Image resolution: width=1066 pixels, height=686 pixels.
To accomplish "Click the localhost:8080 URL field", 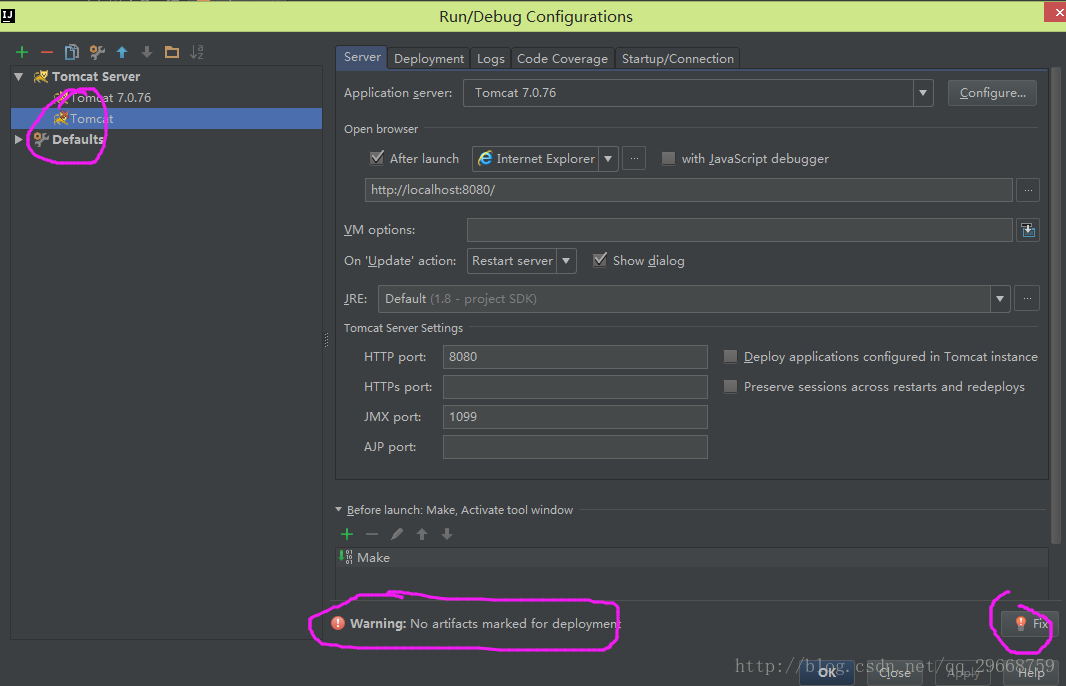I will [x=688, y=190].
